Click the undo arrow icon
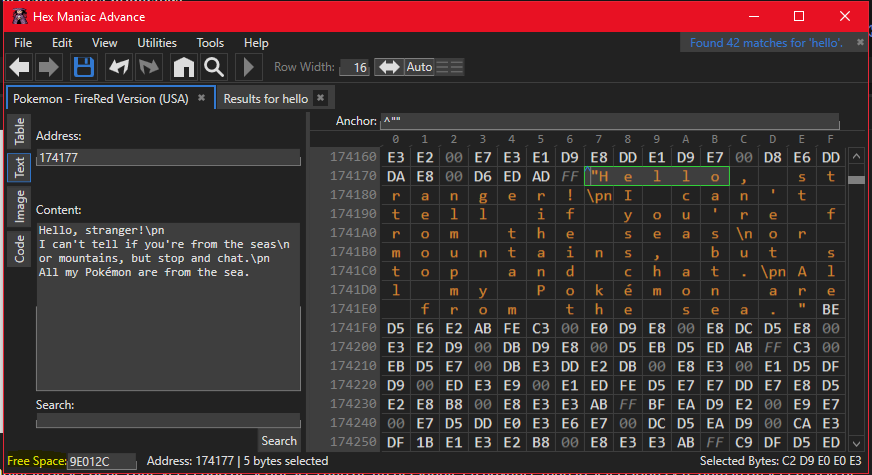This screenshot has height=475, width=872. tap(119, 68)
